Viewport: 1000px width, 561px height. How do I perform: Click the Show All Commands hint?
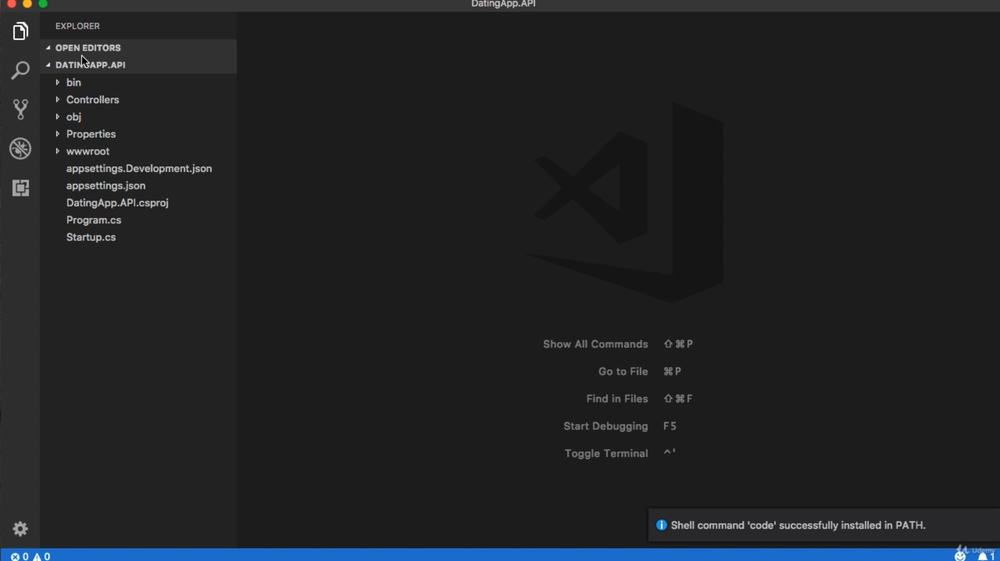[595, 344]
